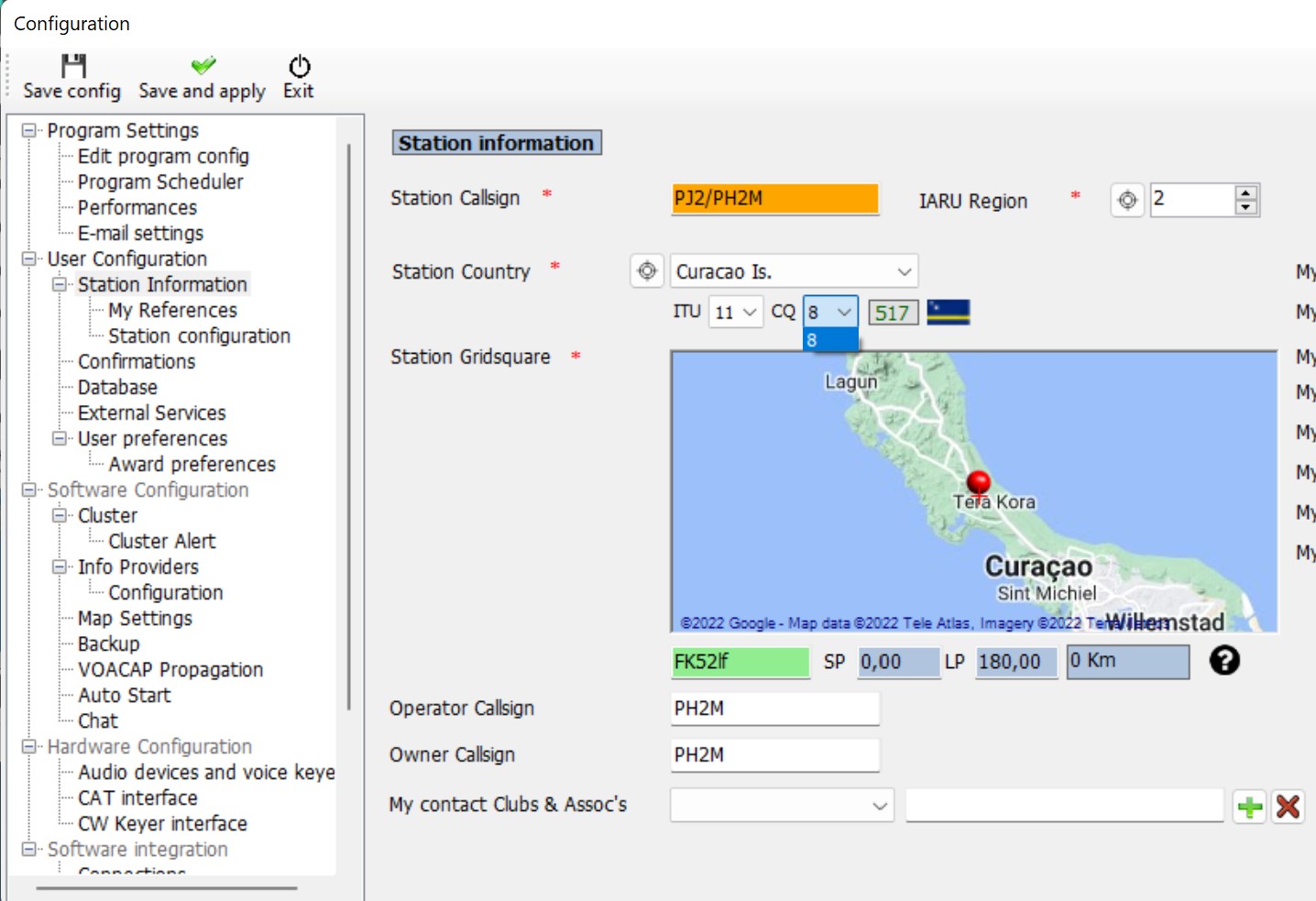Click the target icon beside IARU Region
This screenshot has width=1316, height=901.
(x=1127, y=200)
